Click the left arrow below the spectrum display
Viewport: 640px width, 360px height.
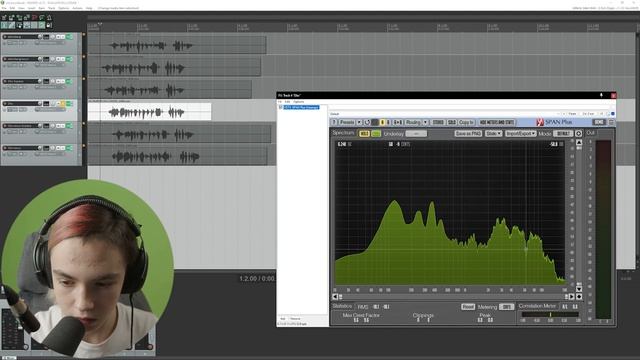(335, 297)
